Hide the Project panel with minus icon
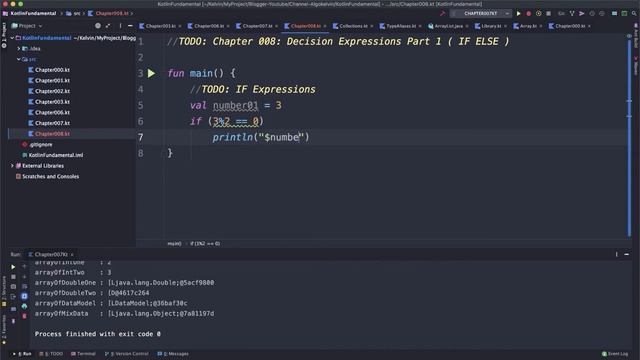This screenshot has height=360, width=640. click(130, 26)
